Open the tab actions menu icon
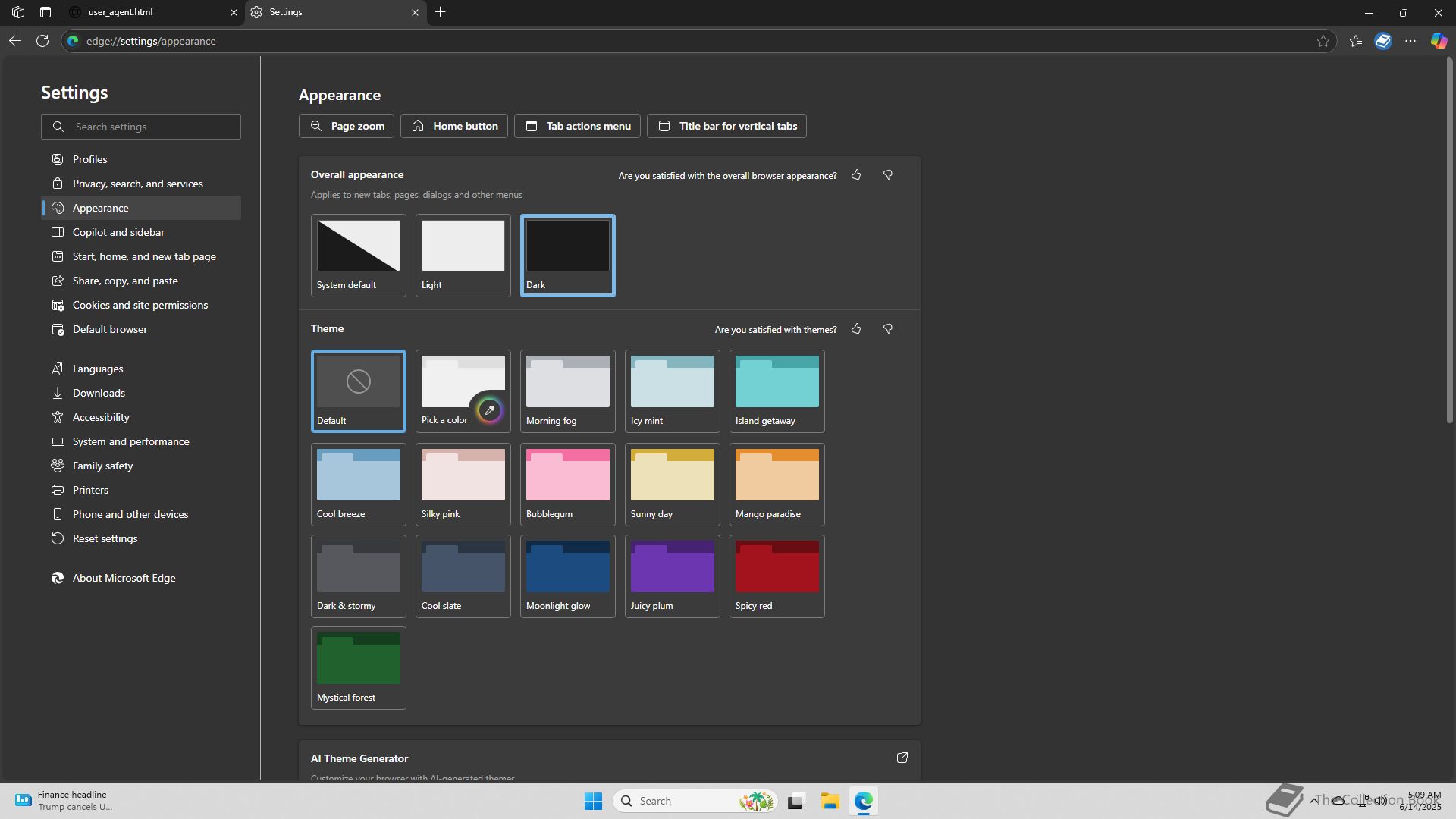The height and width of the screenshot is (819, 1456). coord(45,12)
